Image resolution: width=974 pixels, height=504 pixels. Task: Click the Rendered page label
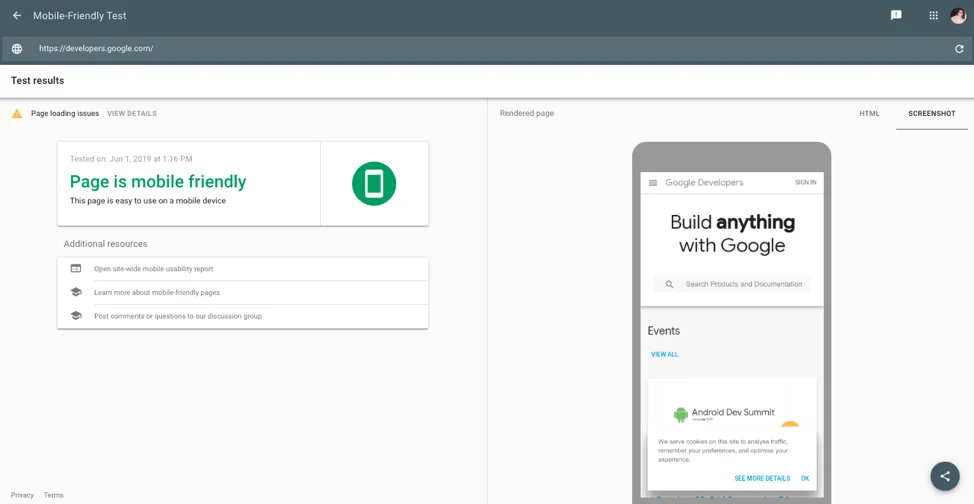point(527,114)
